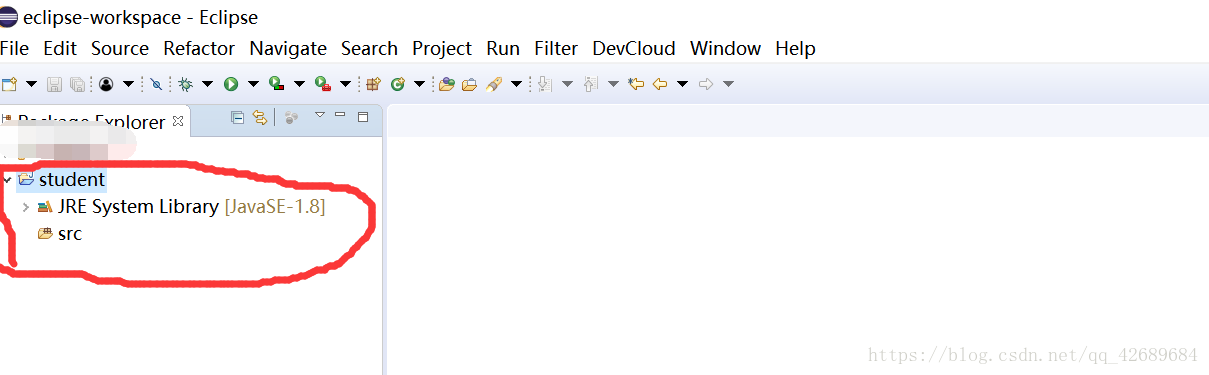Open the External Tools dropdown arrow
This screenshot has height=375, width=1209.
pyautogui.click(x=345, y=84)
